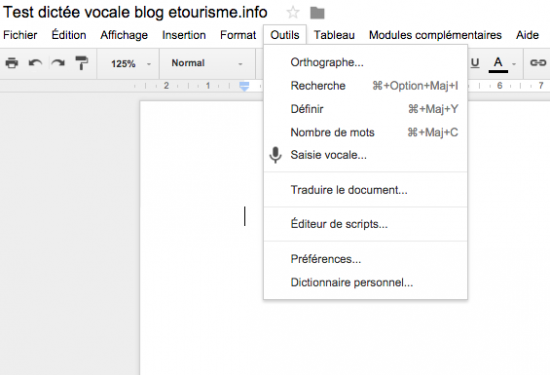
Task: Open the Format menu
Action: coord(238,35)
